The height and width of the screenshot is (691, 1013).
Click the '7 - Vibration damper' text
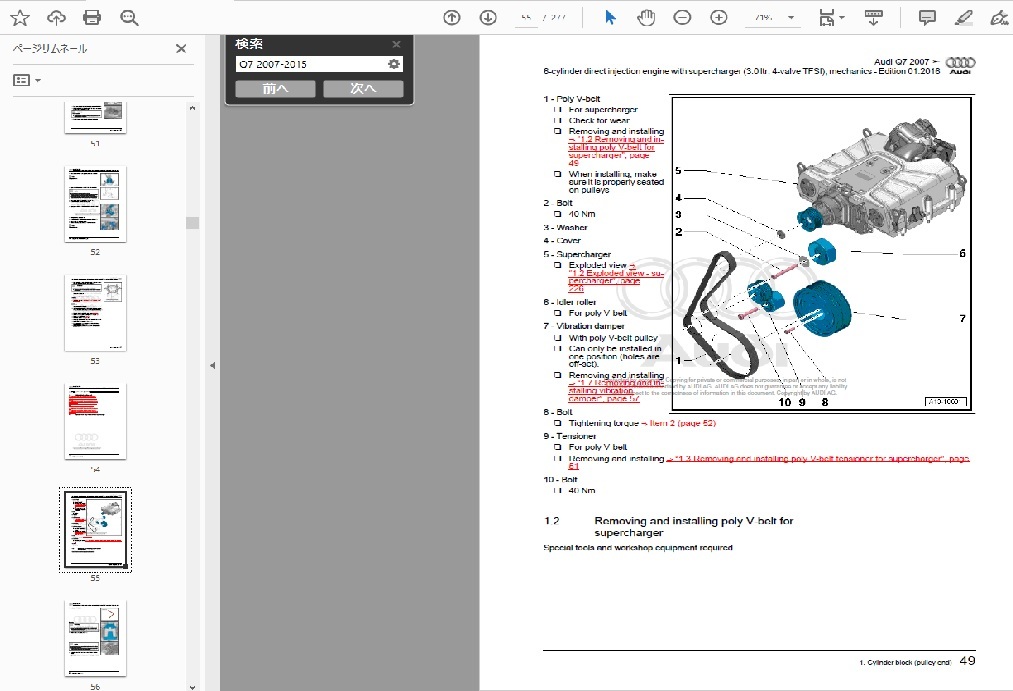click(584, 326)
